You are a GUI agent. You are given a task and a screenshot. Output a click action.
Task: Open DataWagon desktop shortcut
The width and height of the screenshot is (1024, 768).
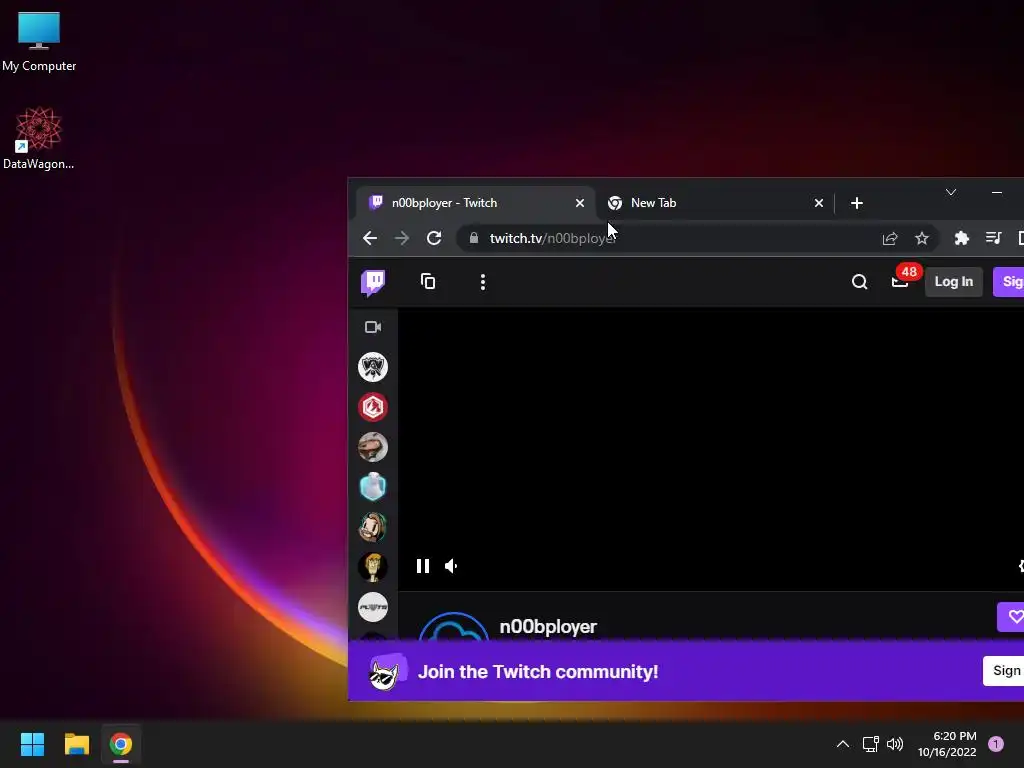point(39,138)
